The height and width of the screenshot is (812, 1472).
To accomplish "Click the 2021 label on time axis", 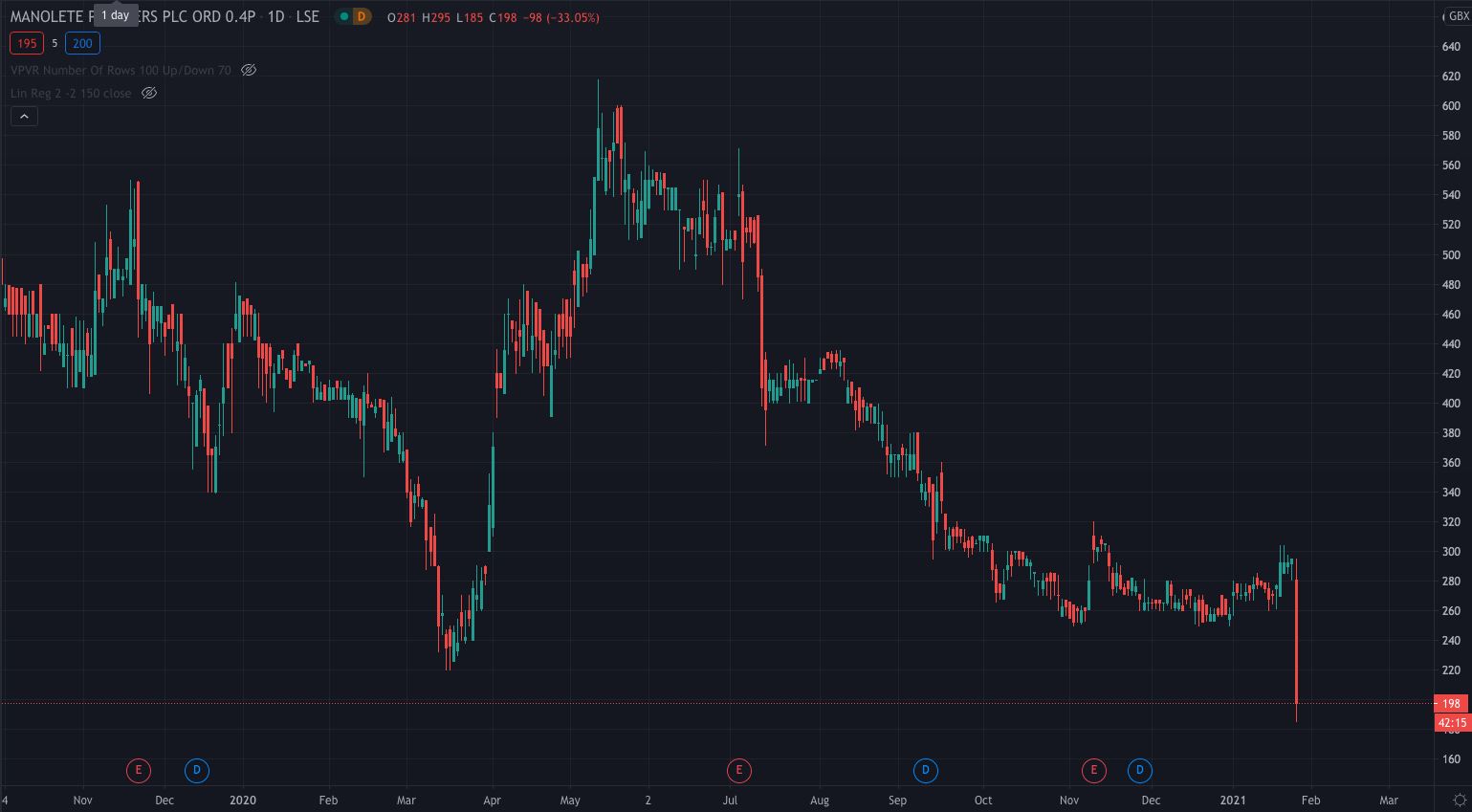I will point(1233,801).
